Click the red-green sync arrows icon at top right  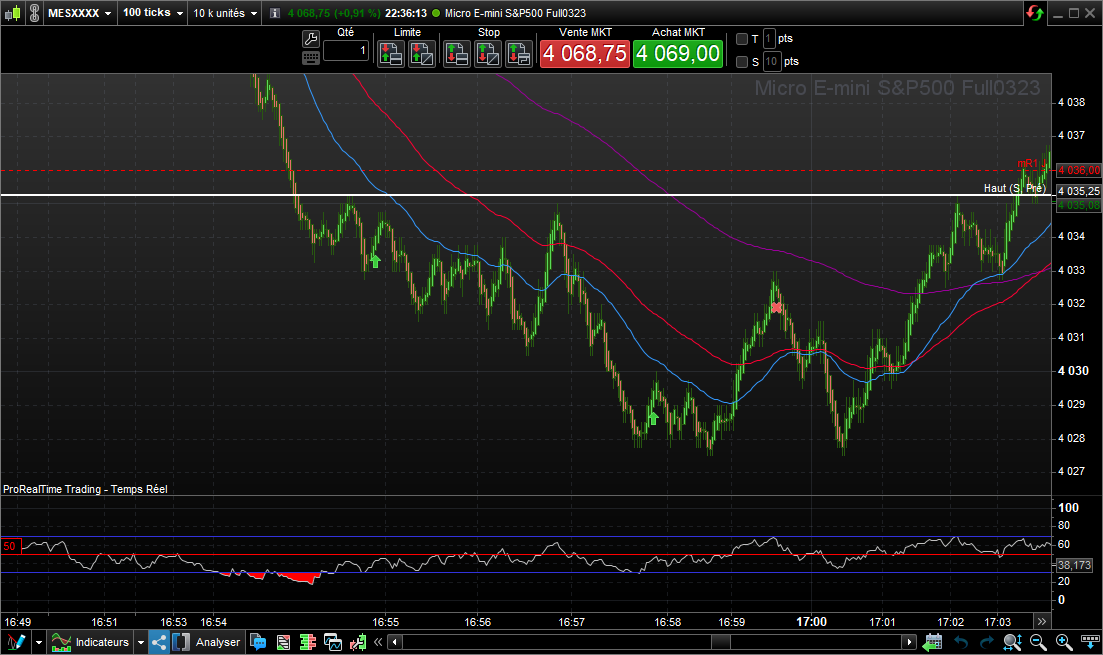pos(1034,13)
